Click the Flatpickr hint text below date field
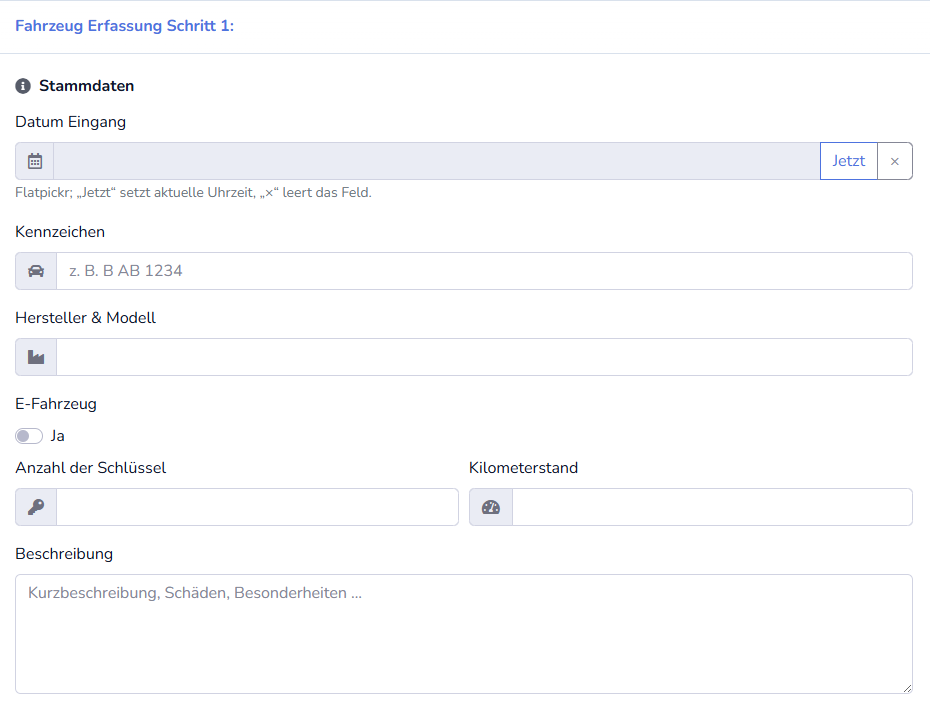This screenshot has width=930, height=727. [193, 192]
